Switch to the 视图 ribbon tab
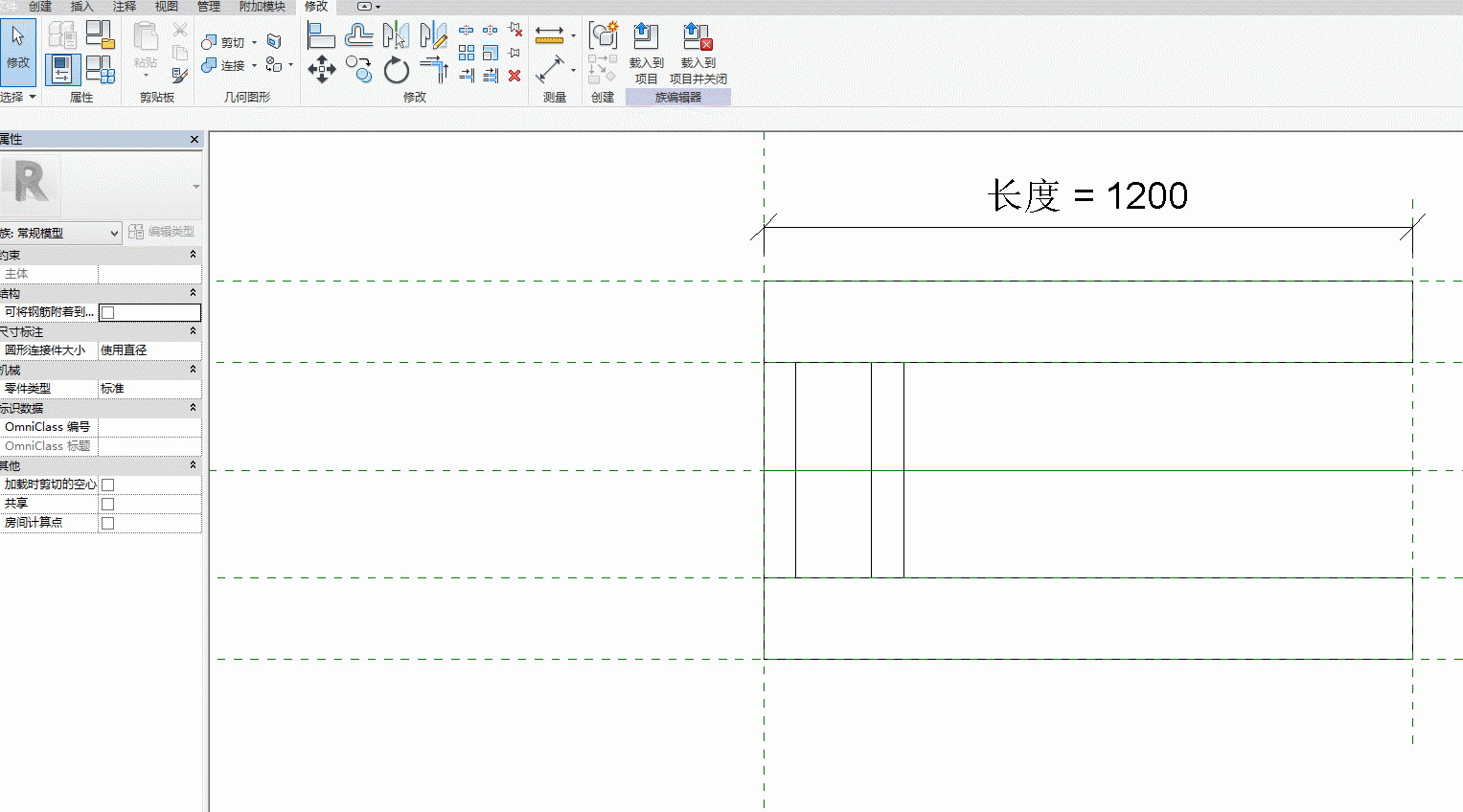The width and height of the screenshot is (1463, 812). click(167, 7)
